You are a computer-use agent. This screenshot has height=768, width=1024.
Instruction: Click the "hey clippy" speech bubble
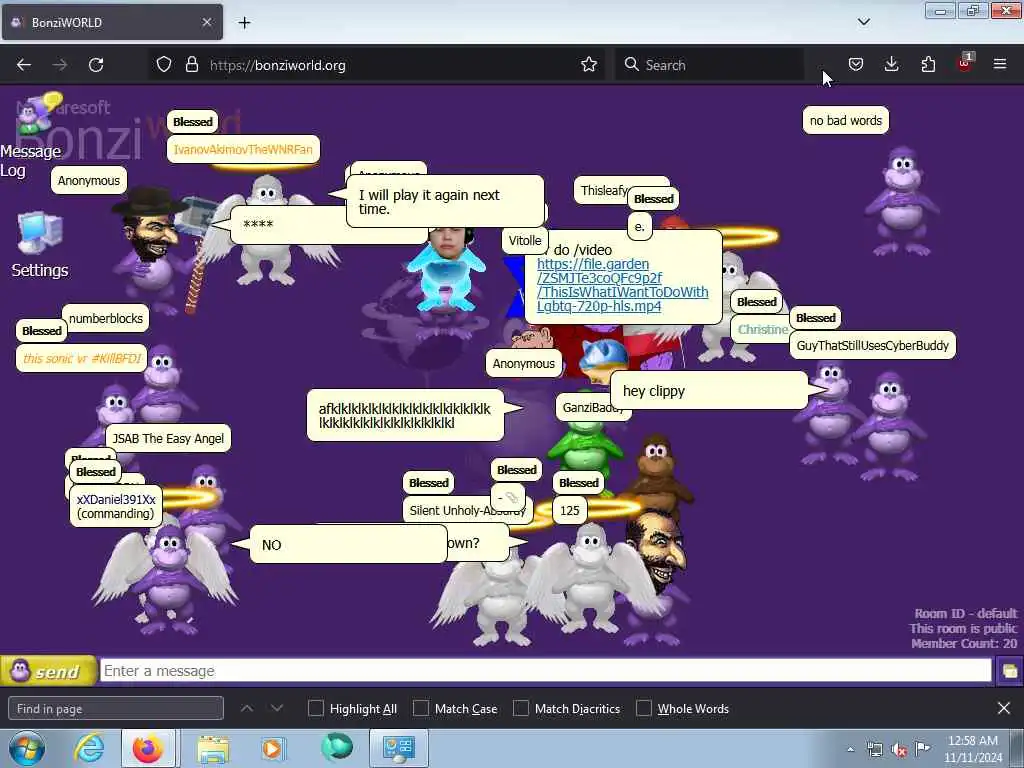click(x=710, y=391)
